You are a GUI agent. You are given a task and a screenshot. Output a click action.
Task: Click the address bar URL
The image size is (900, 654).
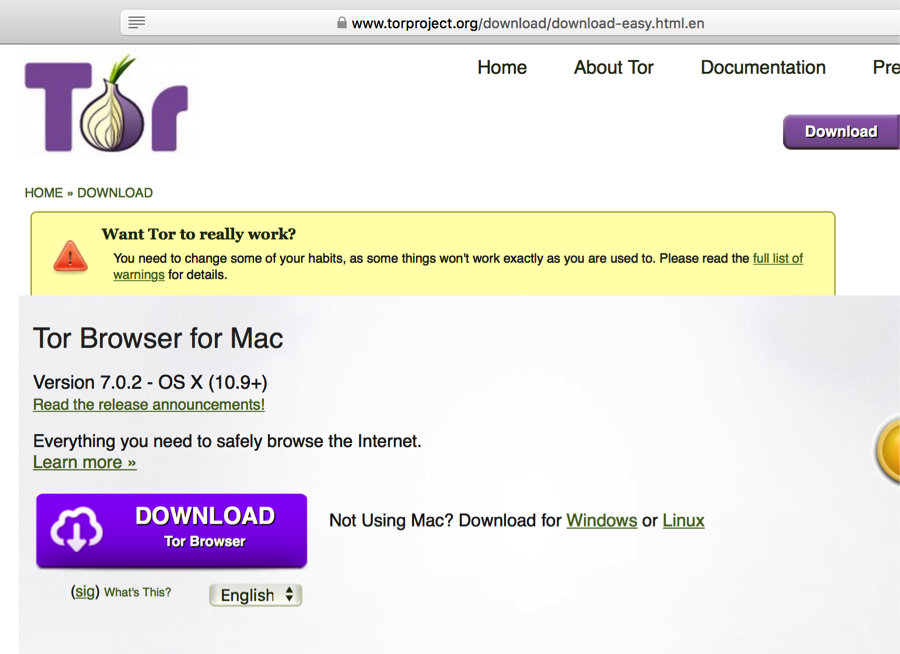527,23
